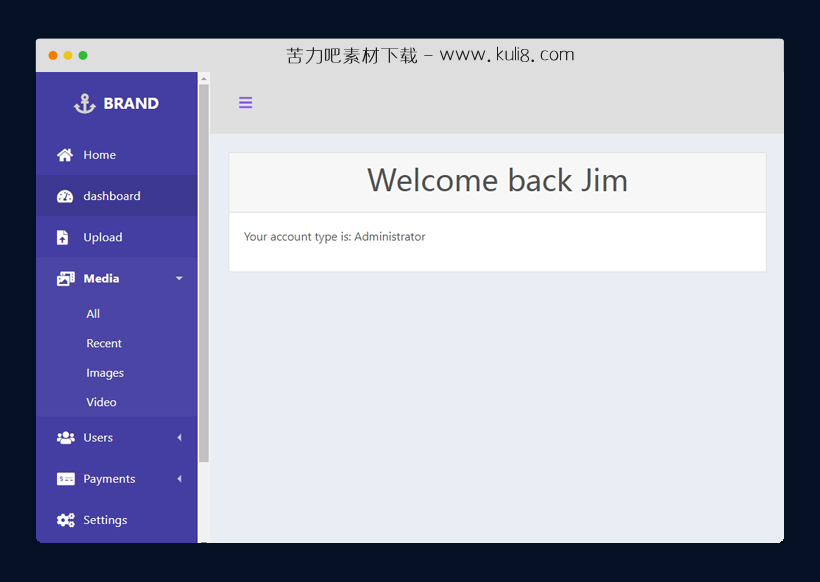Expand the Payments submenu arrow

click(x=179, y=479)
